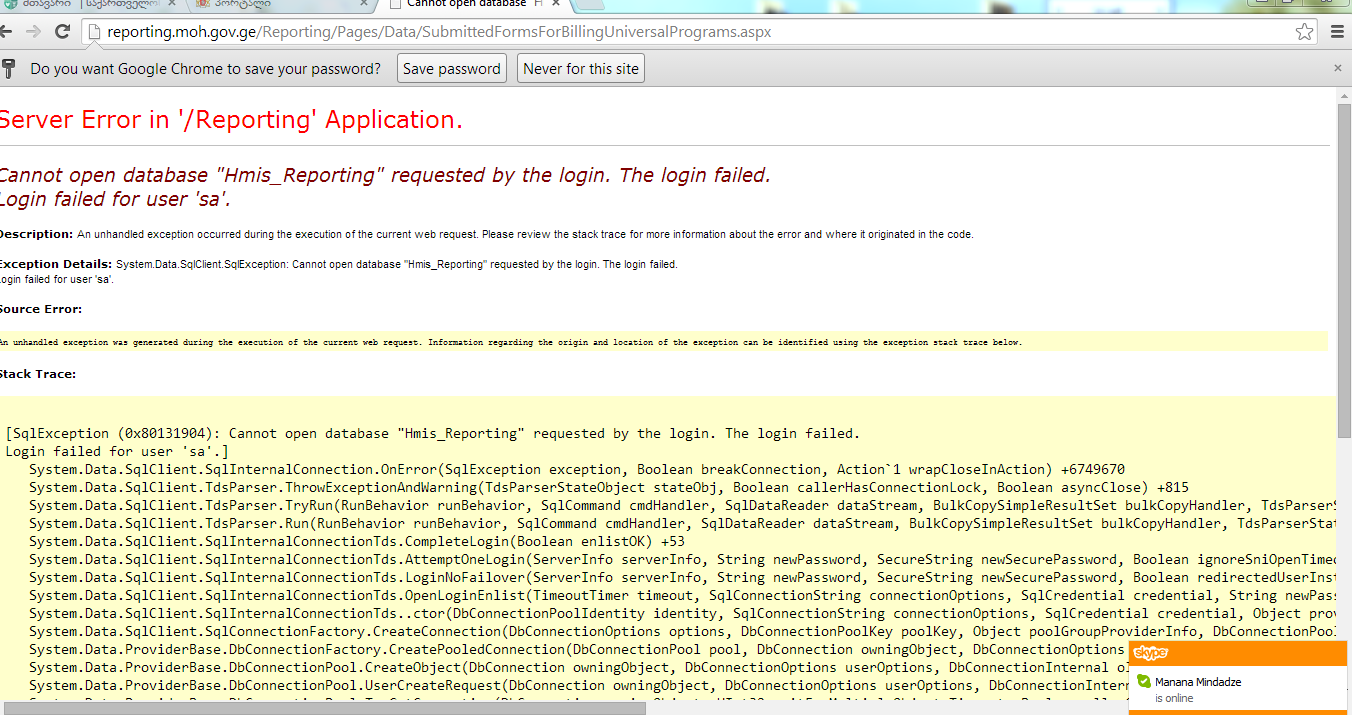Click the page icon in address bar
This screenshot has height=715, width=1352.
[x=94, y=32]
